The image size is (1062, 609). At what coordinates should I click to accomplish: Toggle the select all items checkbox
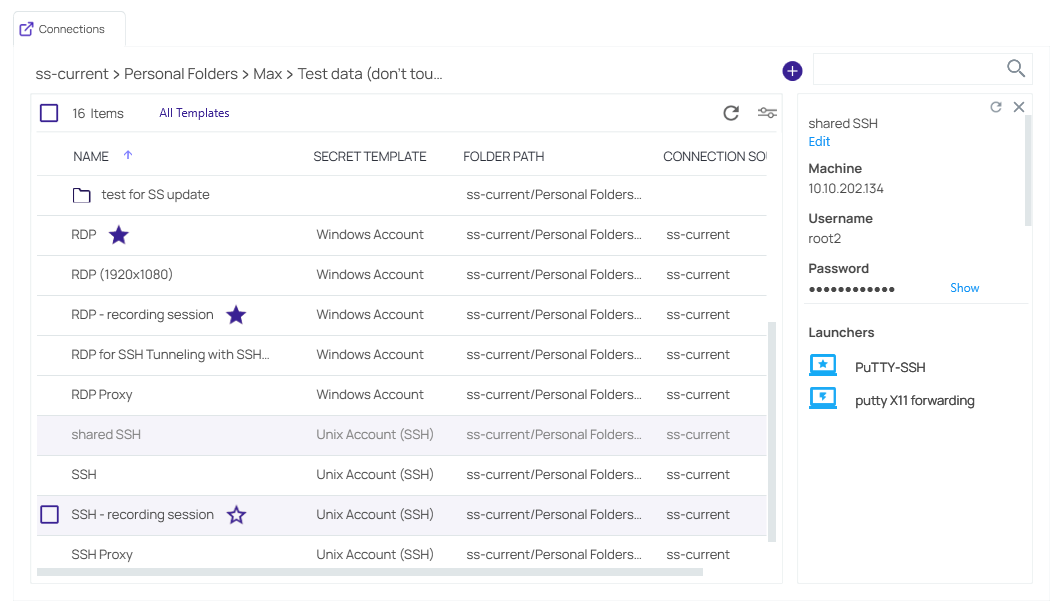[x=49, y=113]
